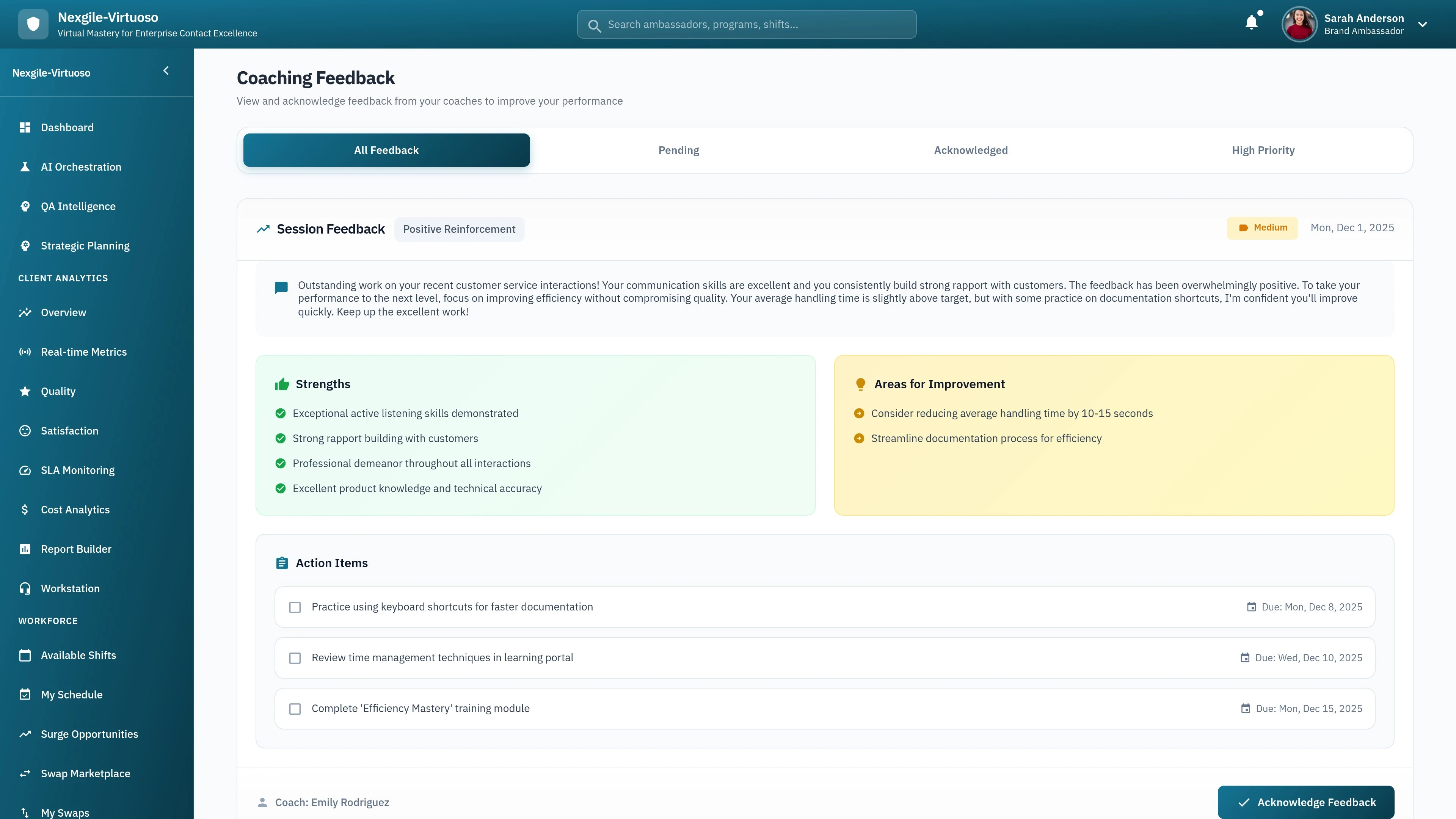Screen dimensions: 1456x819
Task: Open QA Intelligence from the sidebar
Action: [25, 206]
